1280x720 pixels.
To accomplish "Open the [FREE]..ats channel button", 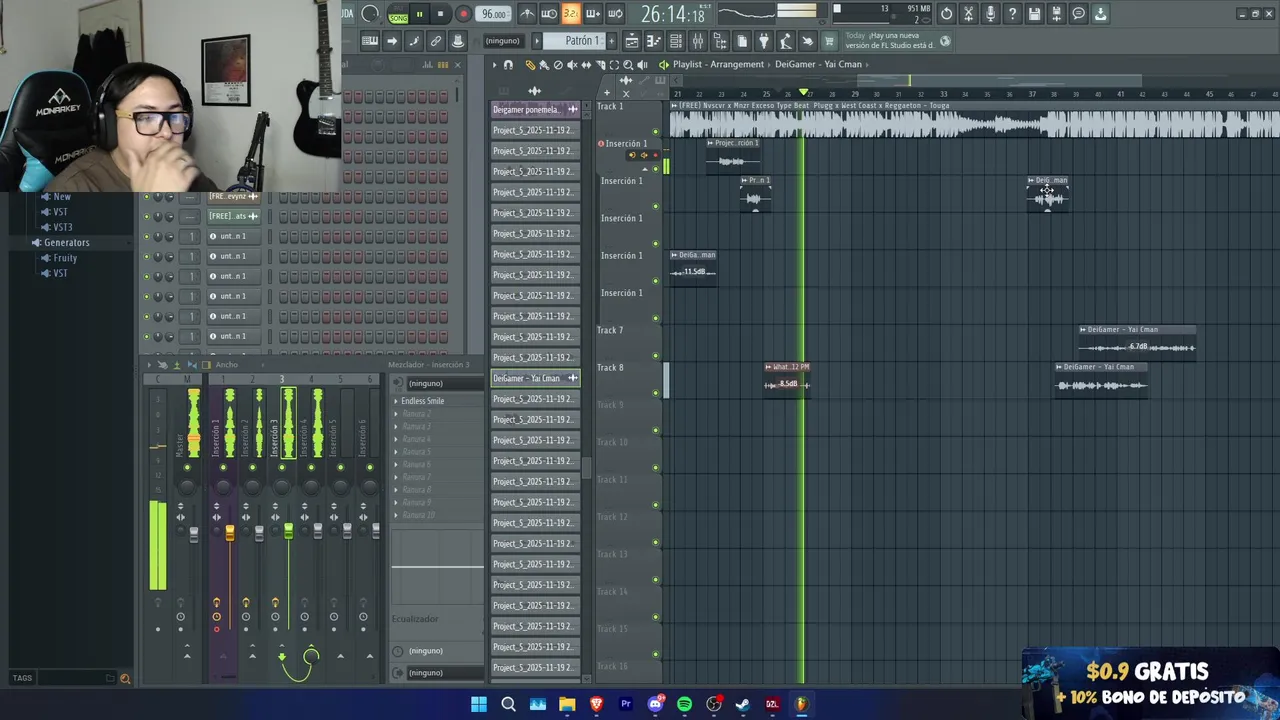I will click(x=233, y=216).
